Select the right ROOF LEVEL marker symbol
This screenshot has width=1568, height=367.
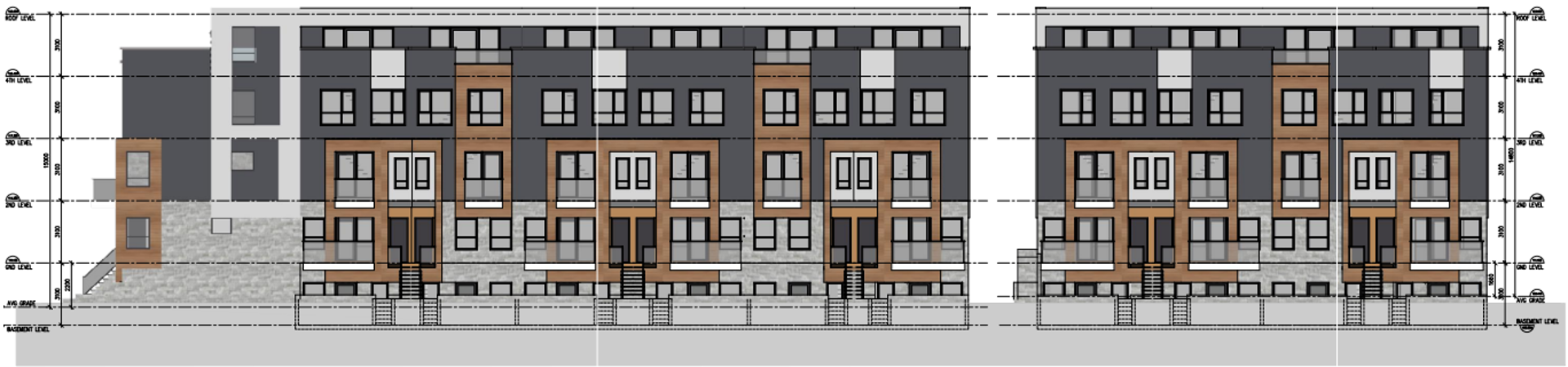1536,11
